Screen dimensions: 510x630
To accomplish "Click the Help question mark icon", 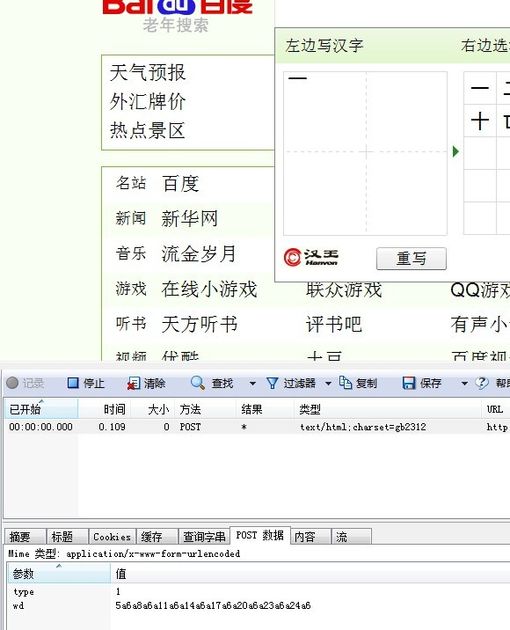I will pos(481,383).
